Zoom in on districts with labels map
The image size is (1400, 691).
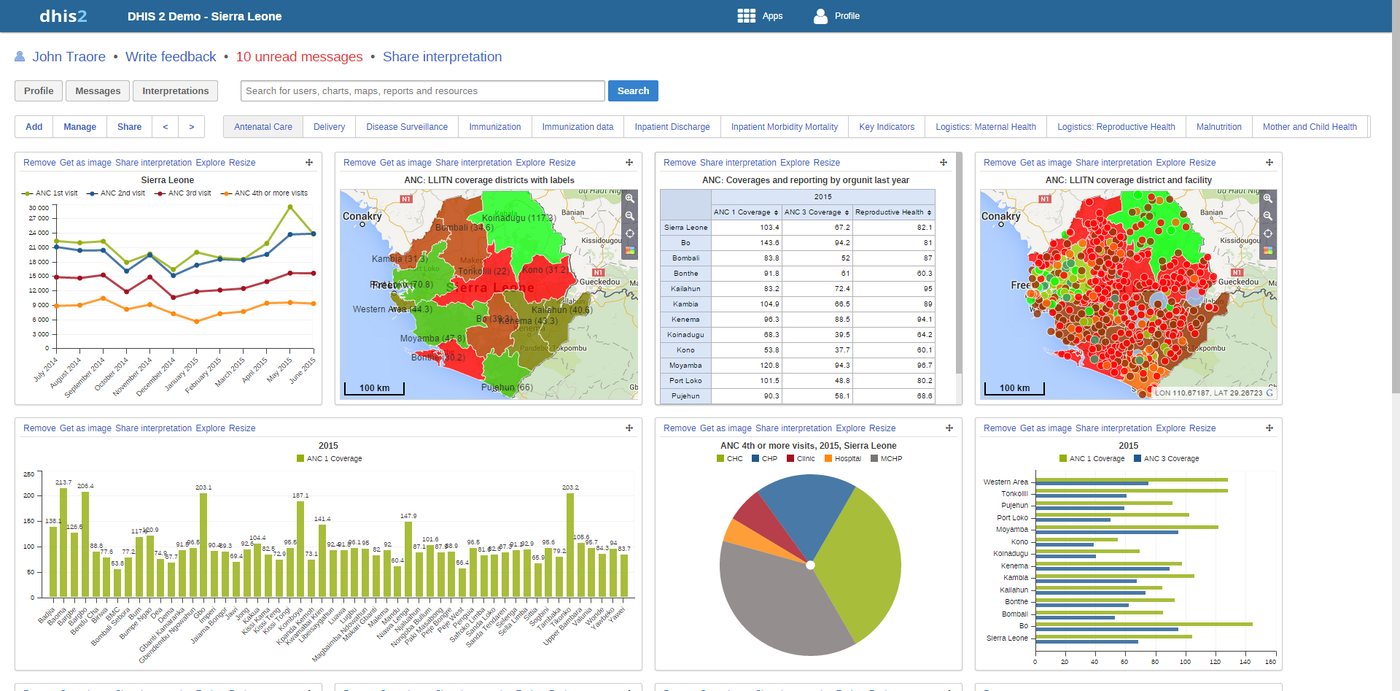tap(630, 199)
